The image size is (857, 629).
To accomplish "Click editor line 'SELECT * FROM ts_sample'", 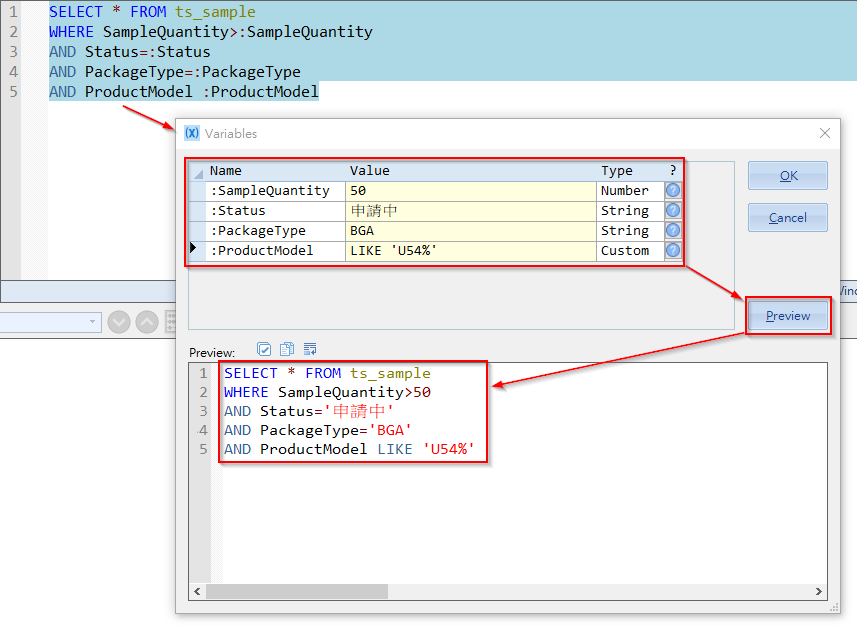I will point(152,11).
